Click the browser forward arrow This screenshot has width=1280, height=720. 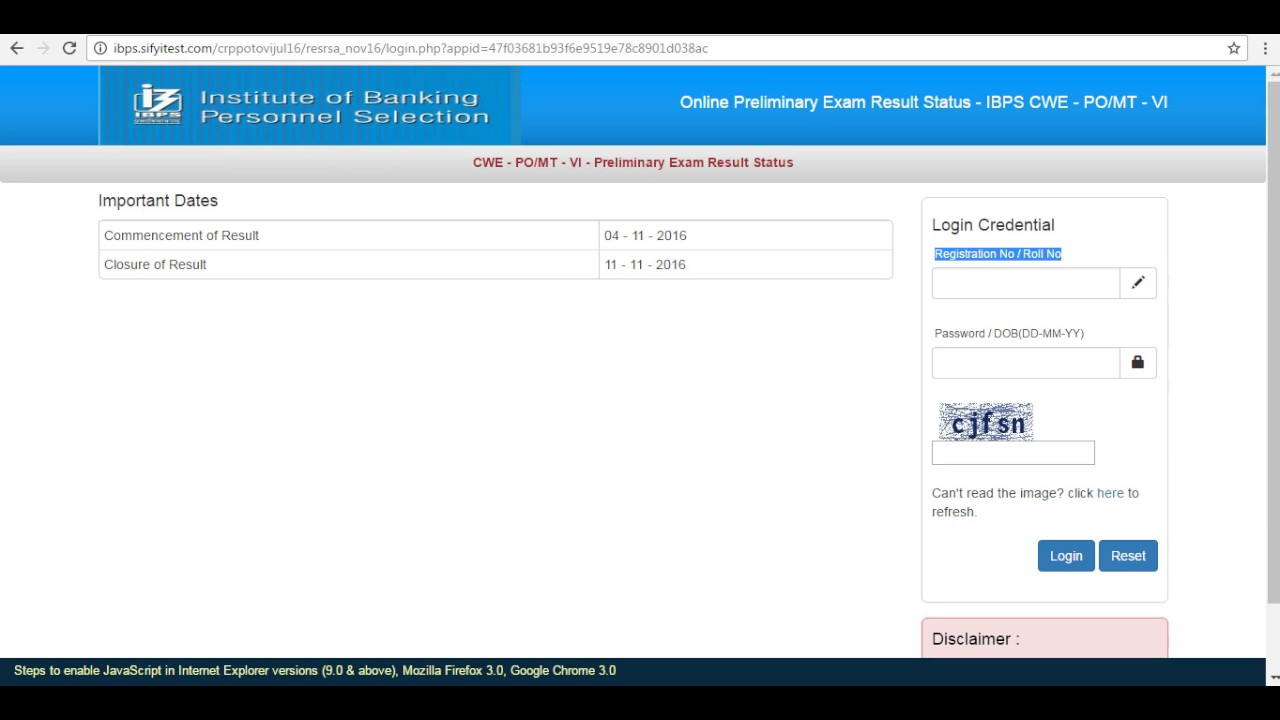click(x=43, y=48)
